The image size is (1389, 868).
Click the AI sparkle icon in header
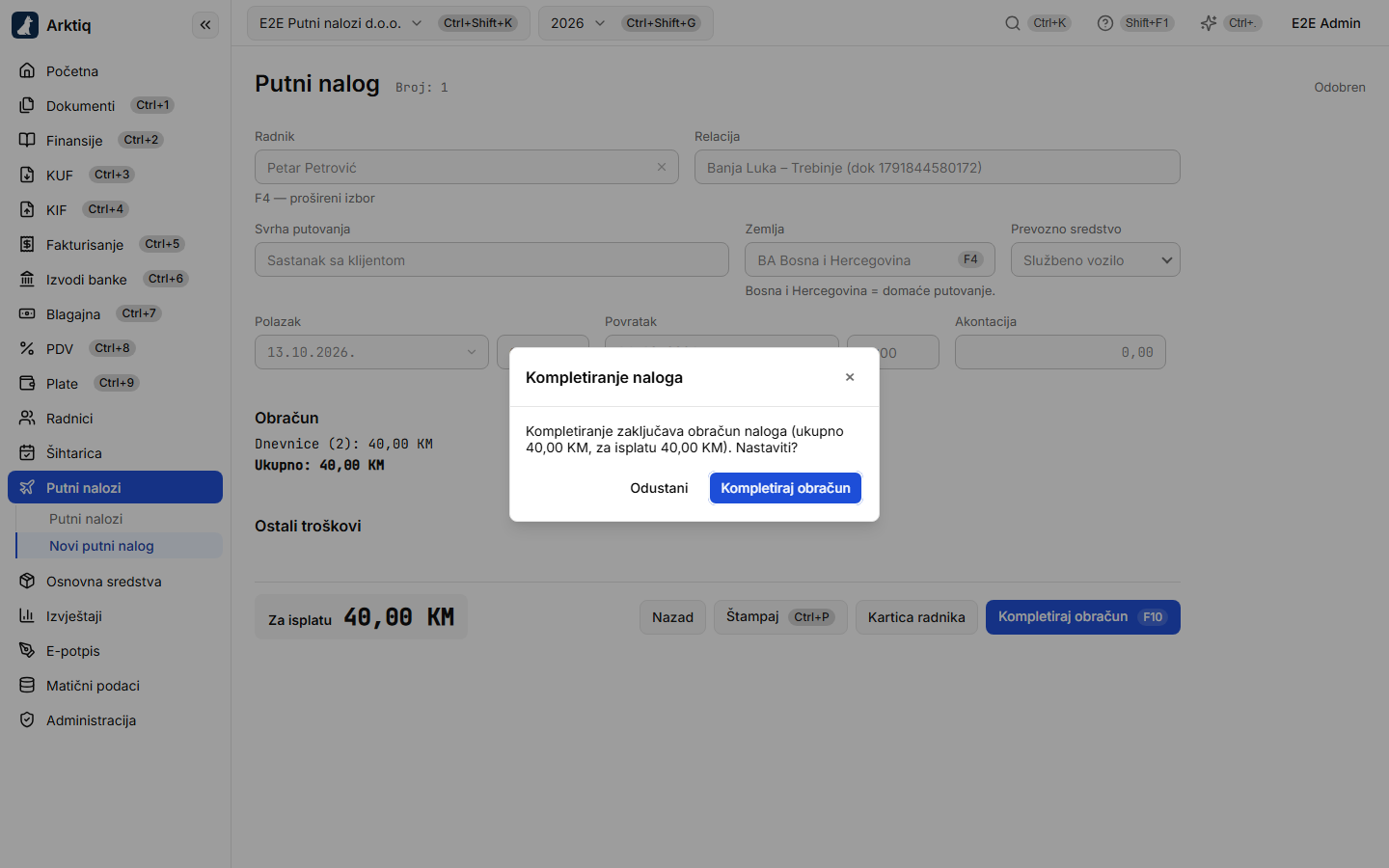(1209, 23)
